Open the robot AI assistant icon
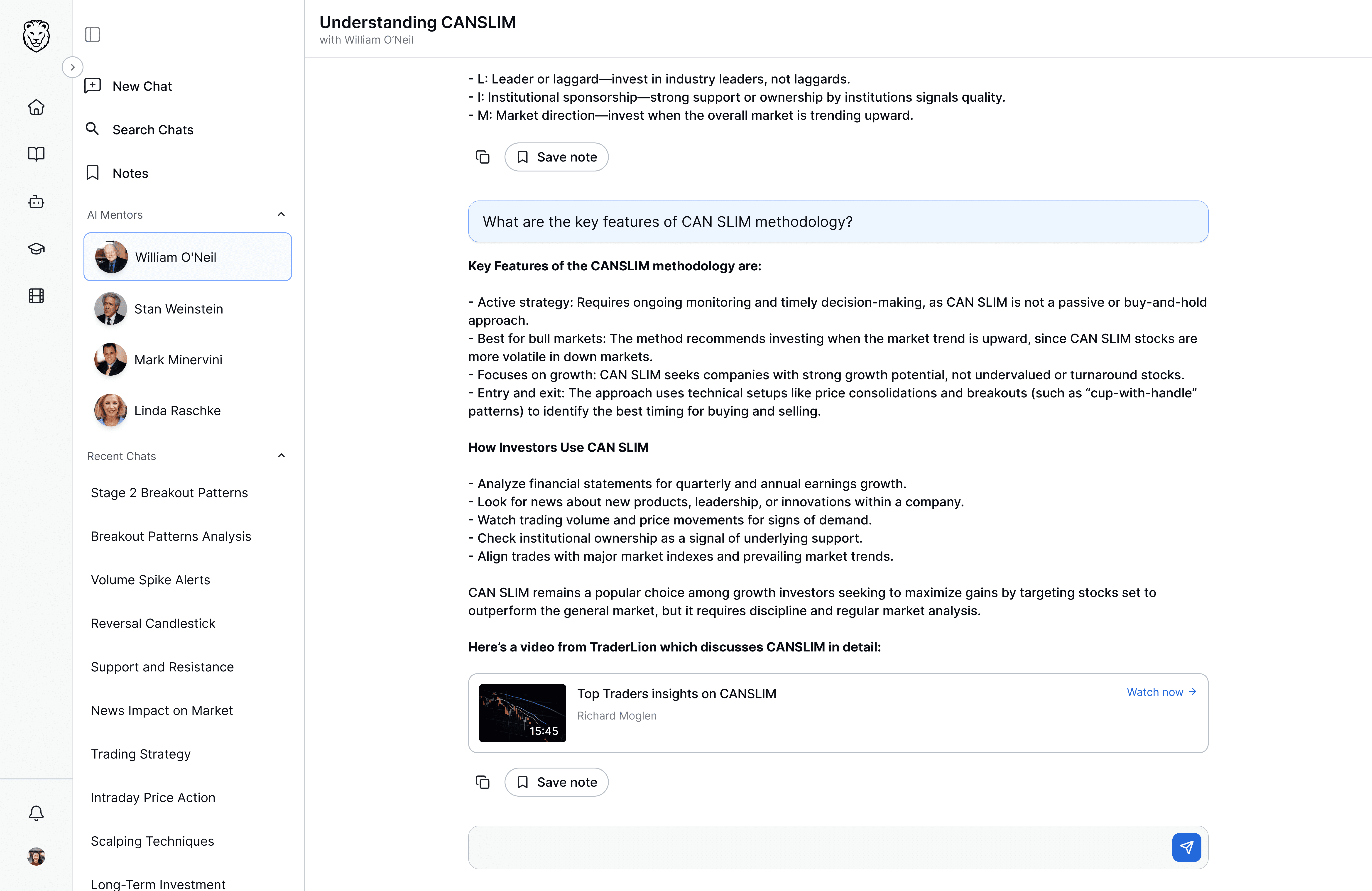 pos(36,202)
